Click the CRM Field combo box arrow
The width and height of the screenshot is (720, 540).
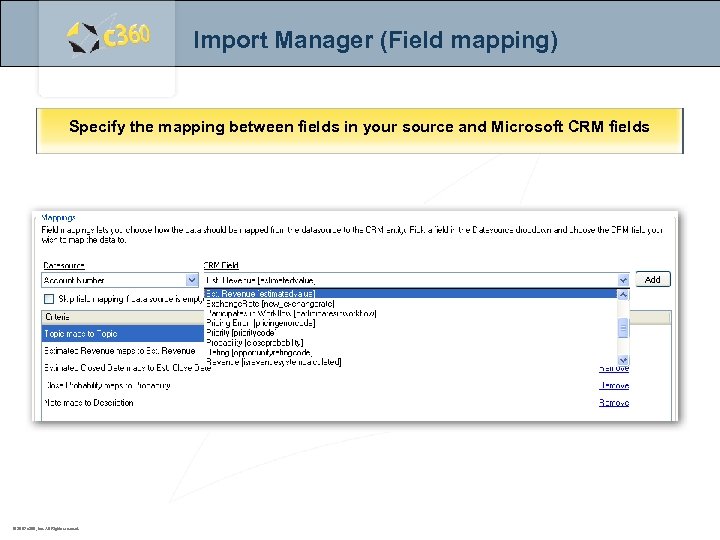pyautogui.click(x=623, y=280)
